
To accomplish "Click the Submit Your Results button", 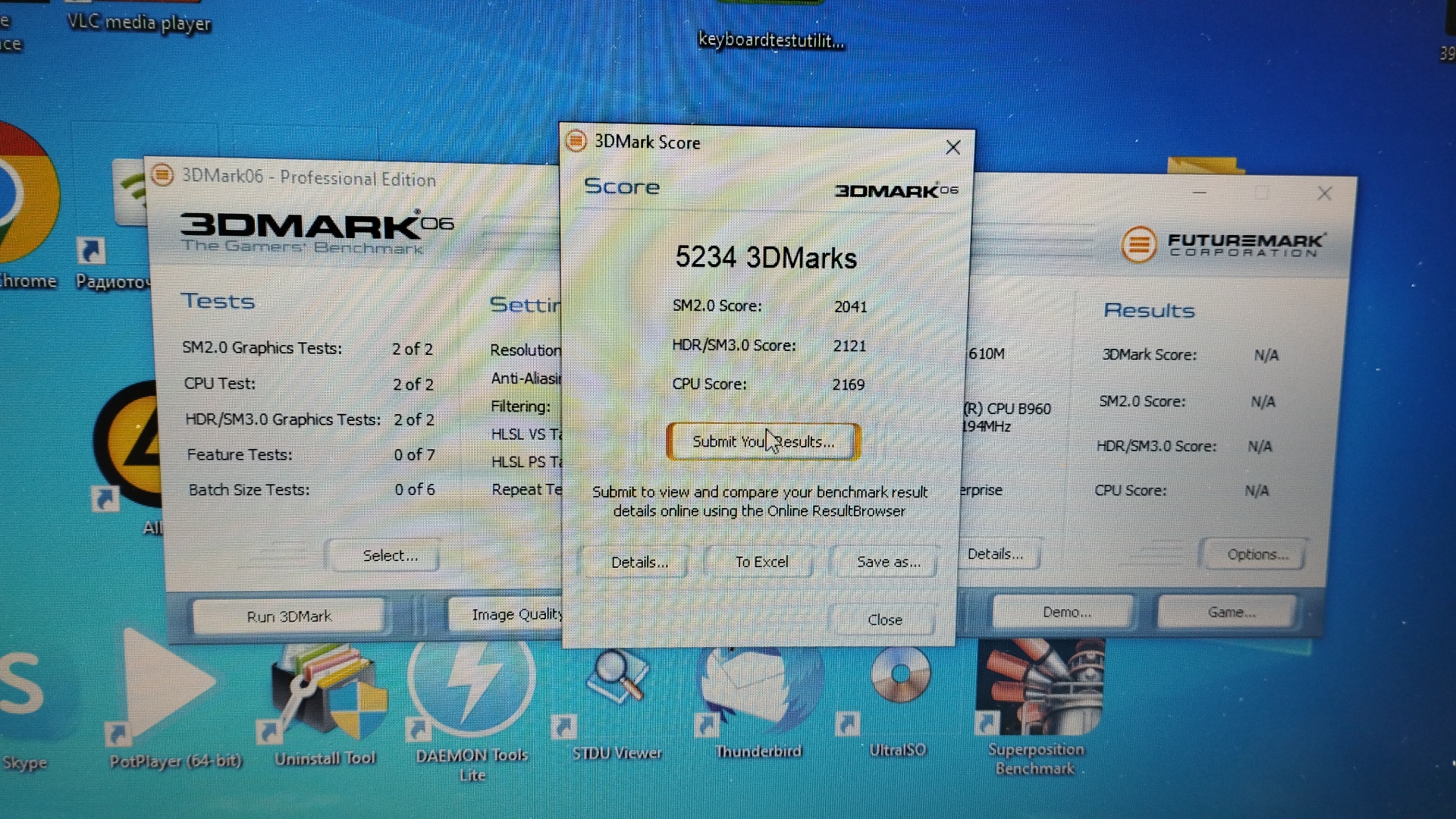I will pyautogui.click(x=763, y=442).
